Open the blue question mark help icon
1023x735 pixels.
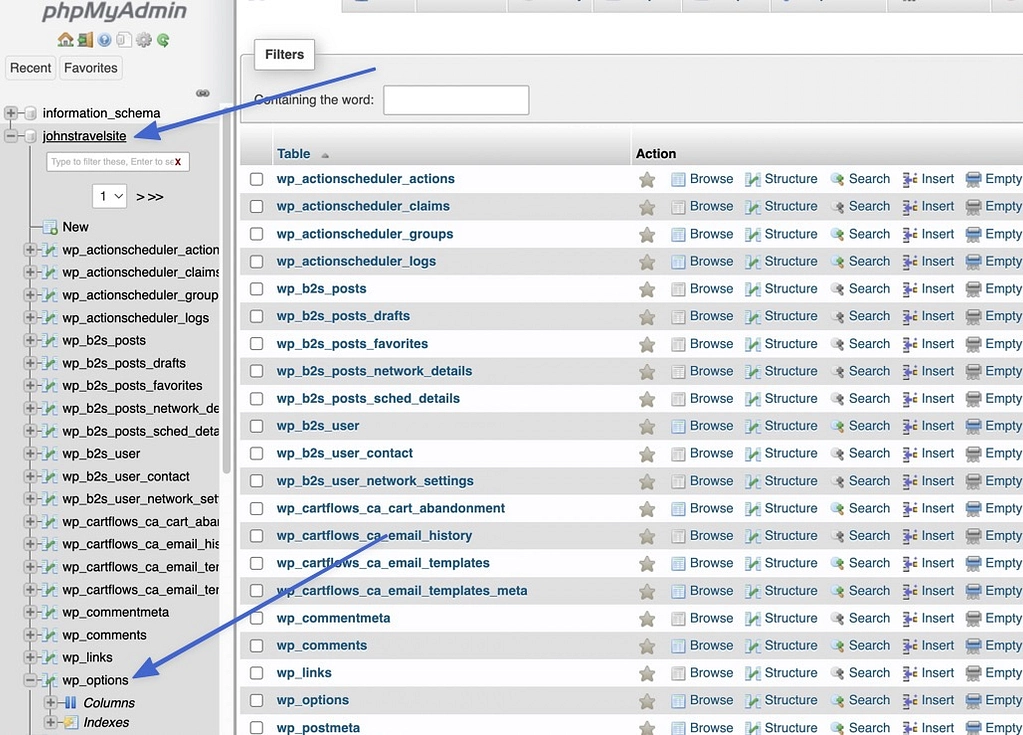[104, 40]
